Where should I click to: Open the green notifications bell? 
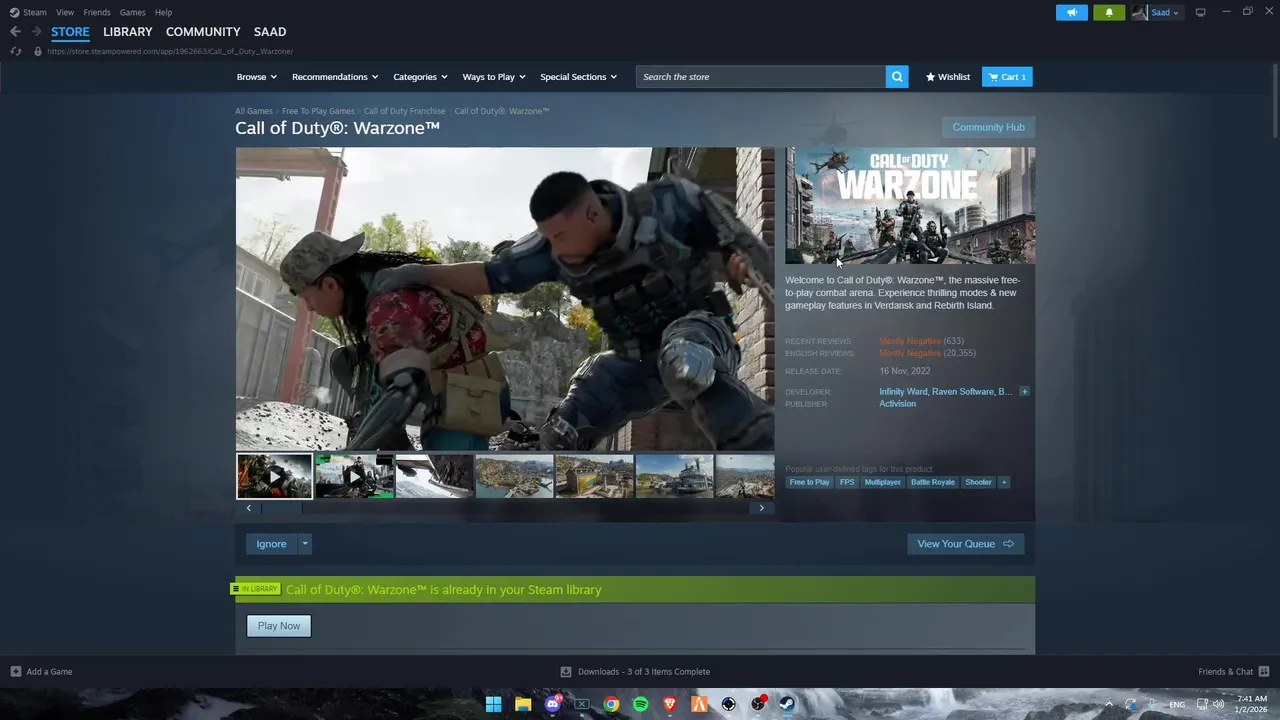[1108, 13]
